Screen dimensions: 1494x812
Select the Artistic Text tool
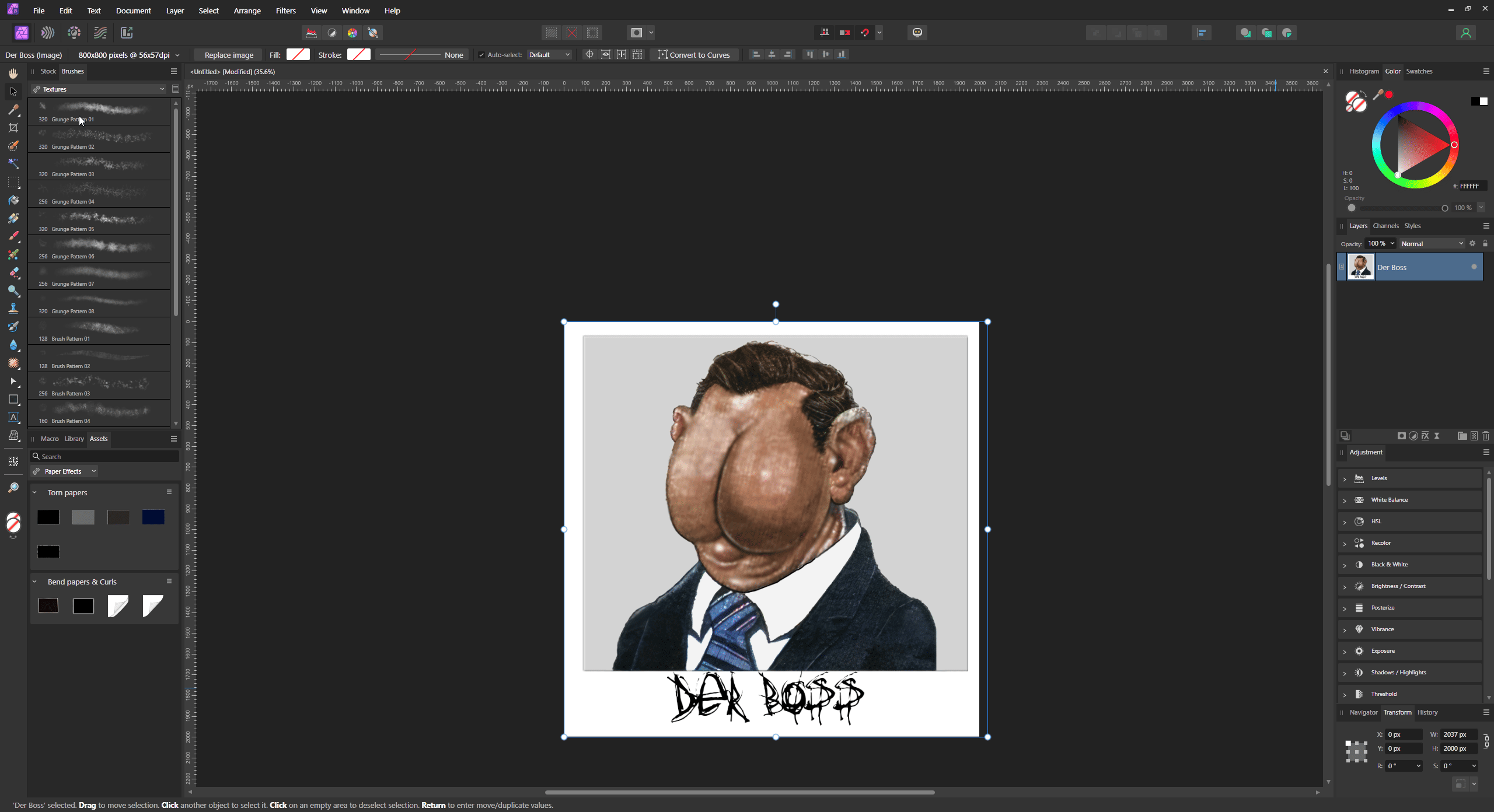click(x=13, y=418)
